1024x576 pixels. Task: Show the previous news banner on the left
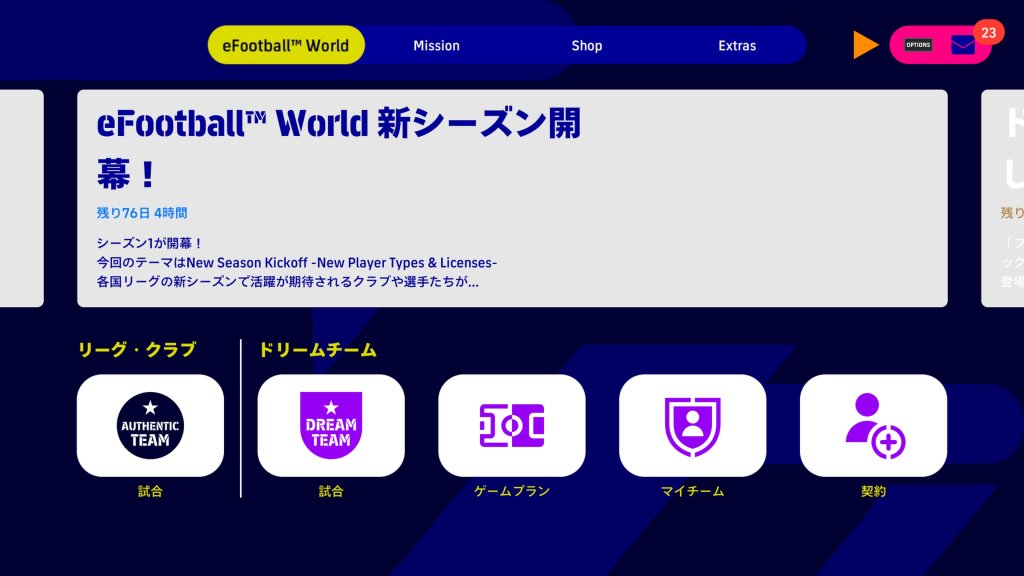(x=22, y=199)
